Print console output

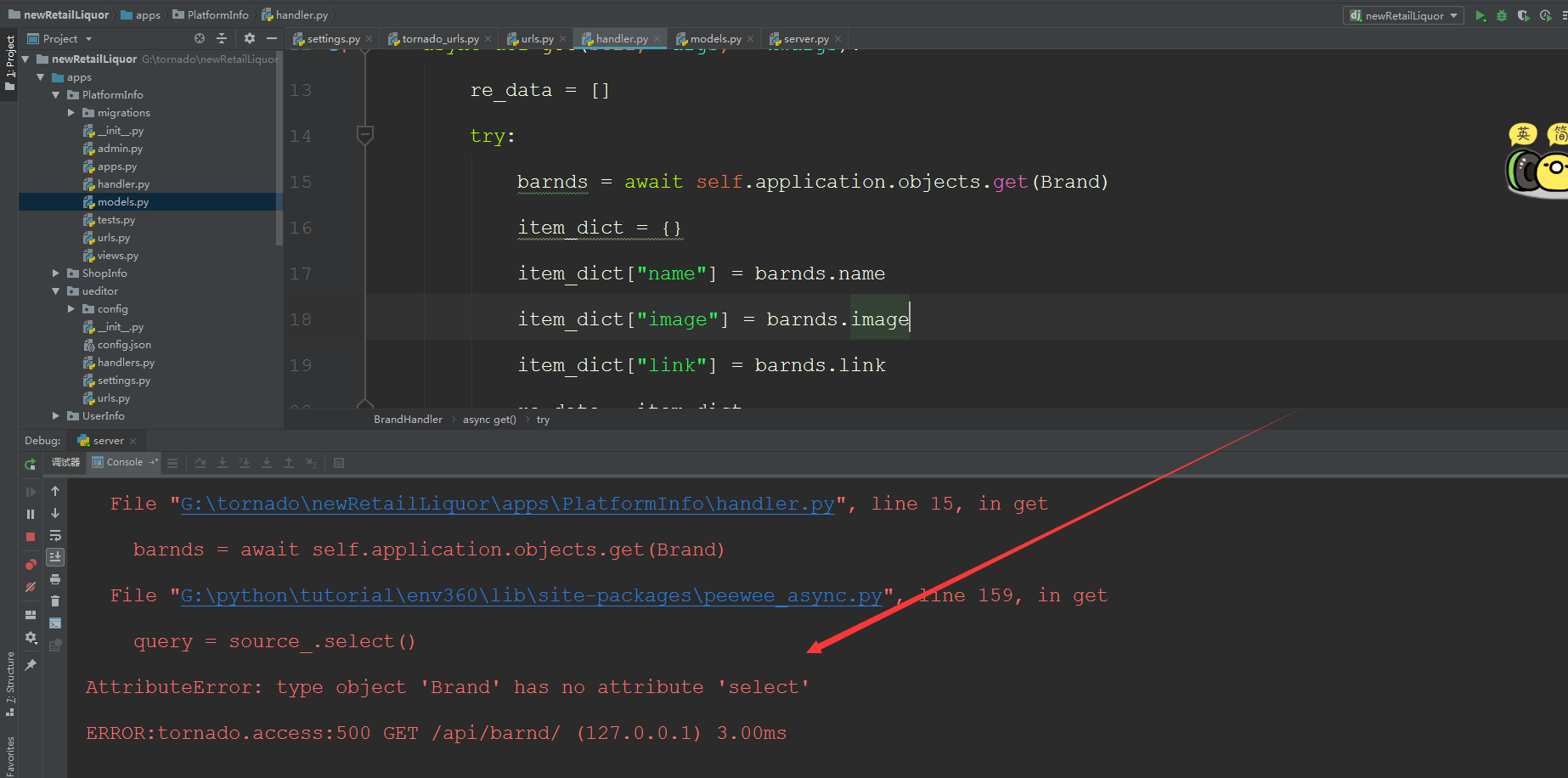tap(55, 579)
